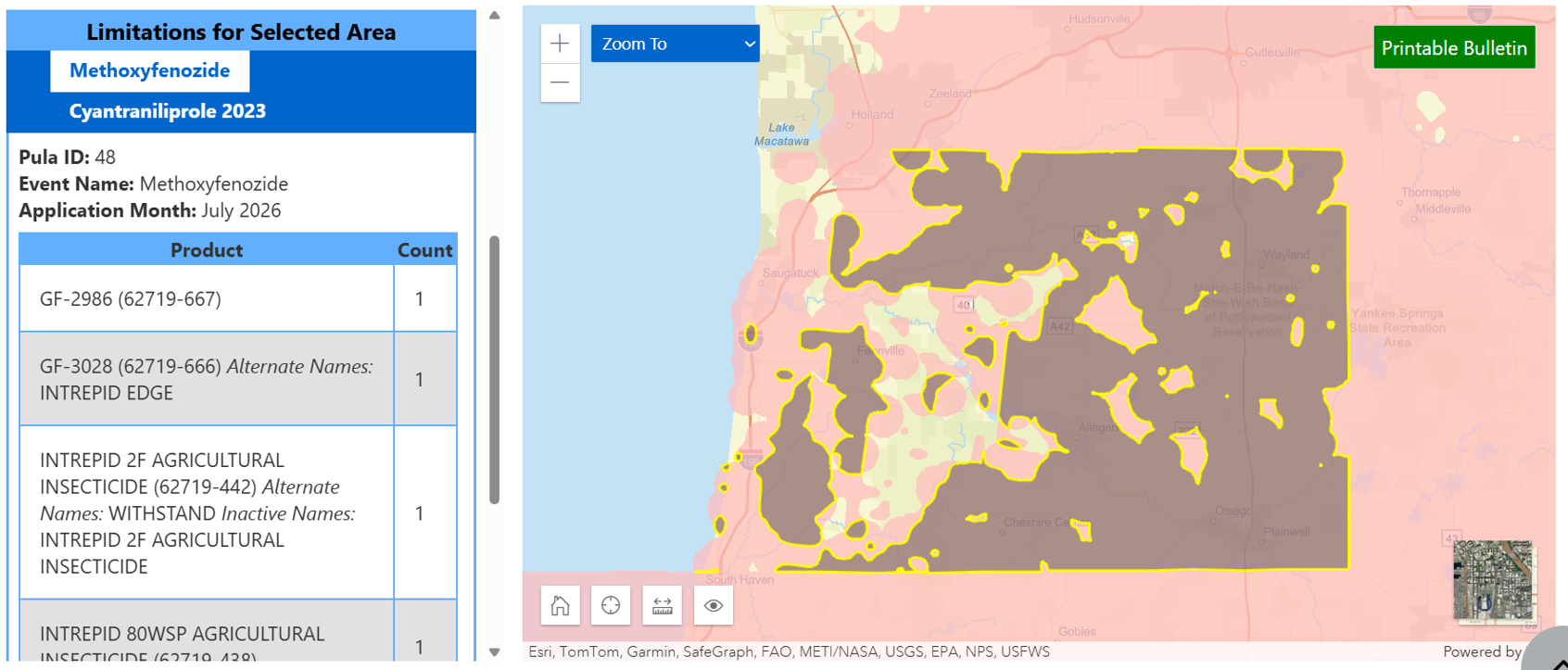Click the South Haven map label
The image size is (1568, 670).
[740, 579]
